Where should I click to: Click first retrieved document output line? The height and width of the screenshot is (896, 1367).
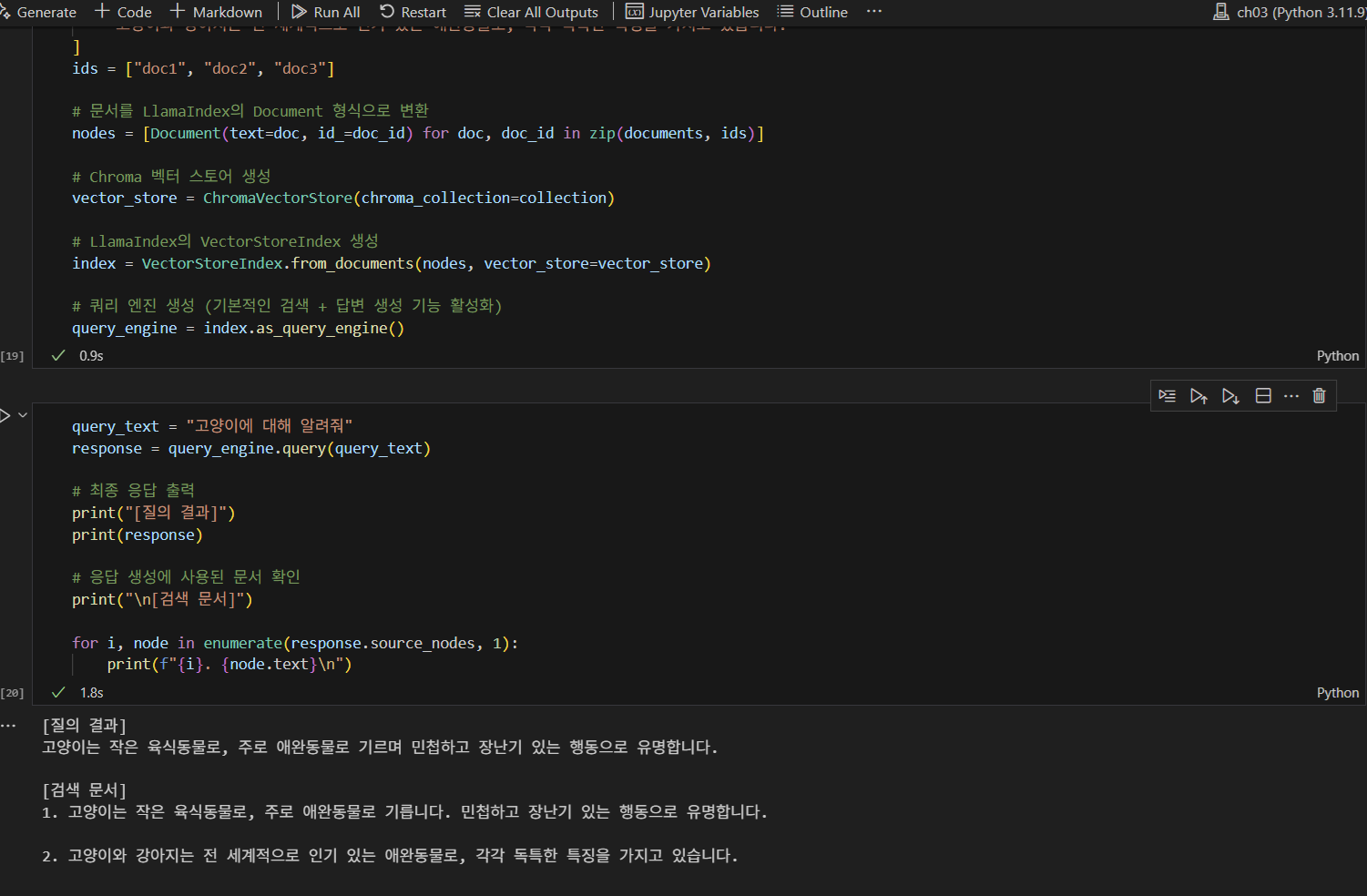pos(404,811)
